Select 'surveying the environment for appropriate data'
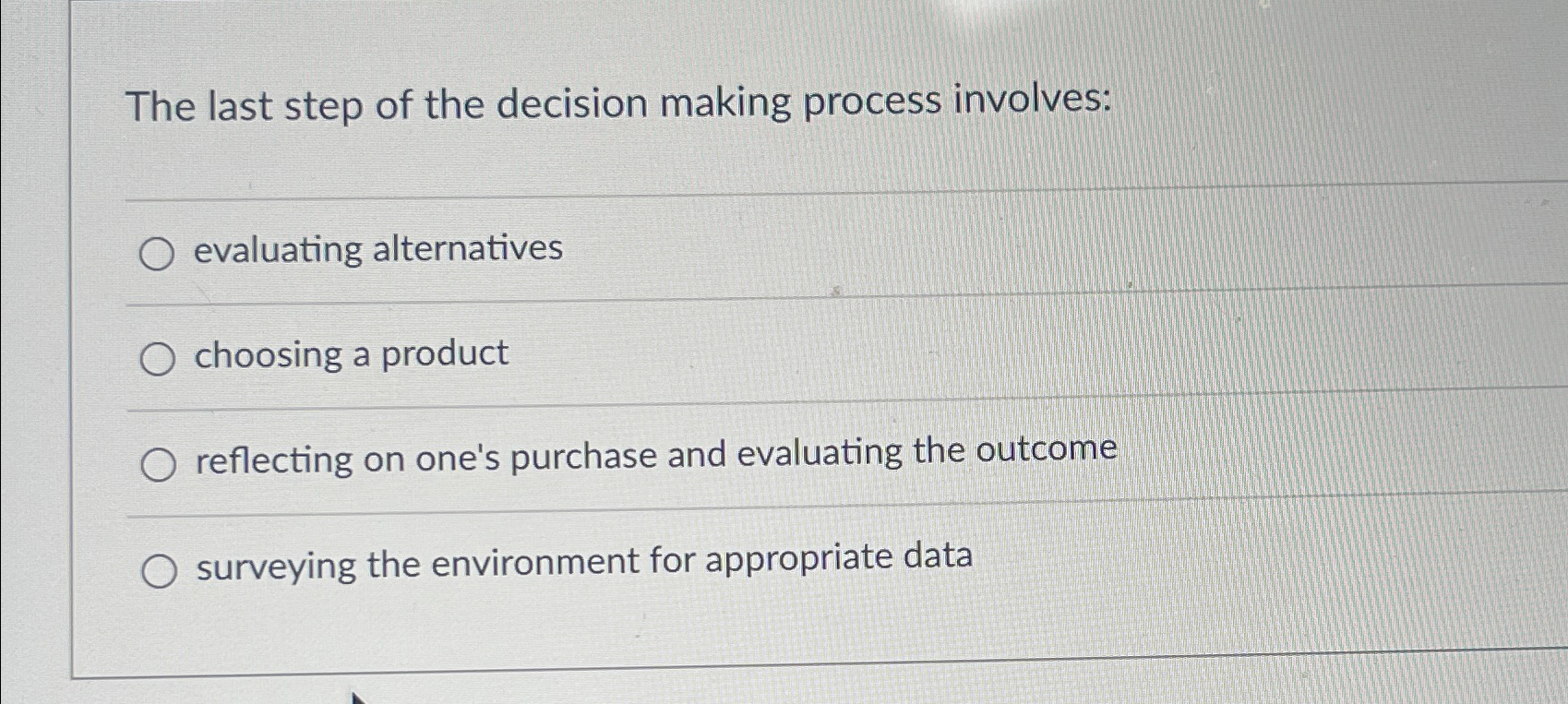Viewport: 1568px width, 704px height. (x=158, y=569)
